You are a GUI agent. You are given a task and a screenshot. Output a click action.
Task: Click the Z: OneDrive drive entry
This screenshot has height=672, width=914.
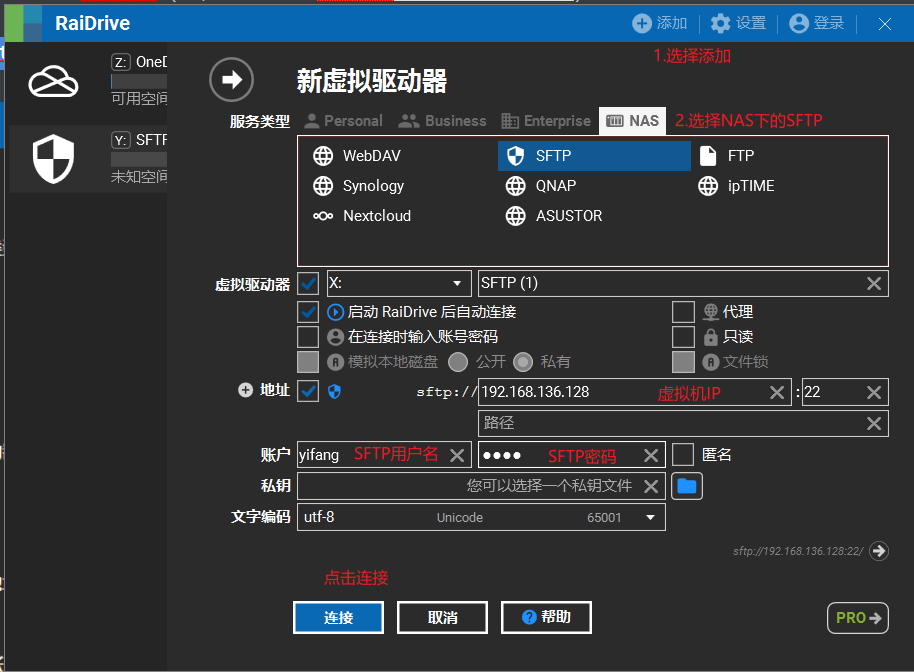tap(88, 80)
